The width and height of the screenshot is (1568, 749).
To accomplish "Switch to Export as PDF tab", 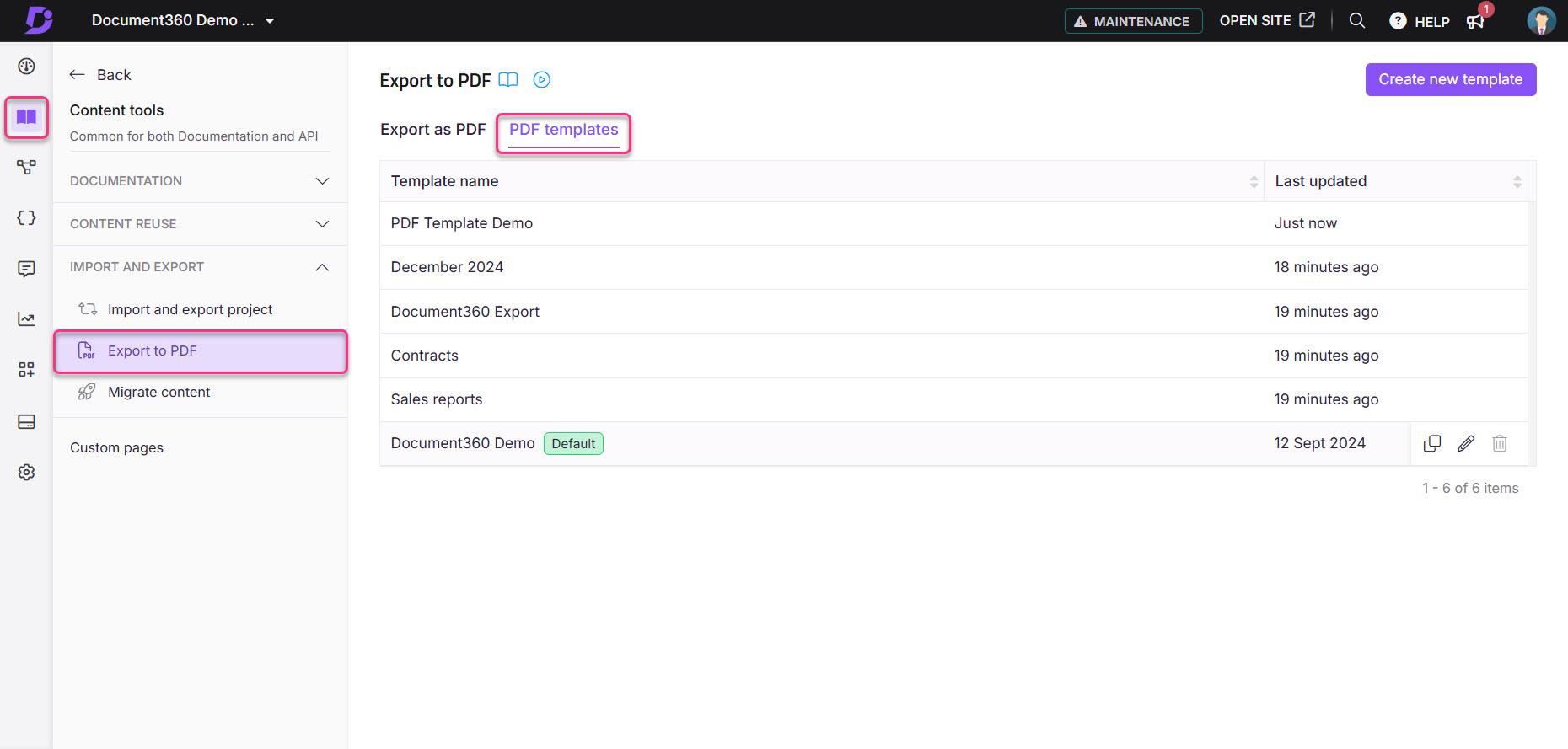I will click(433, 130).
